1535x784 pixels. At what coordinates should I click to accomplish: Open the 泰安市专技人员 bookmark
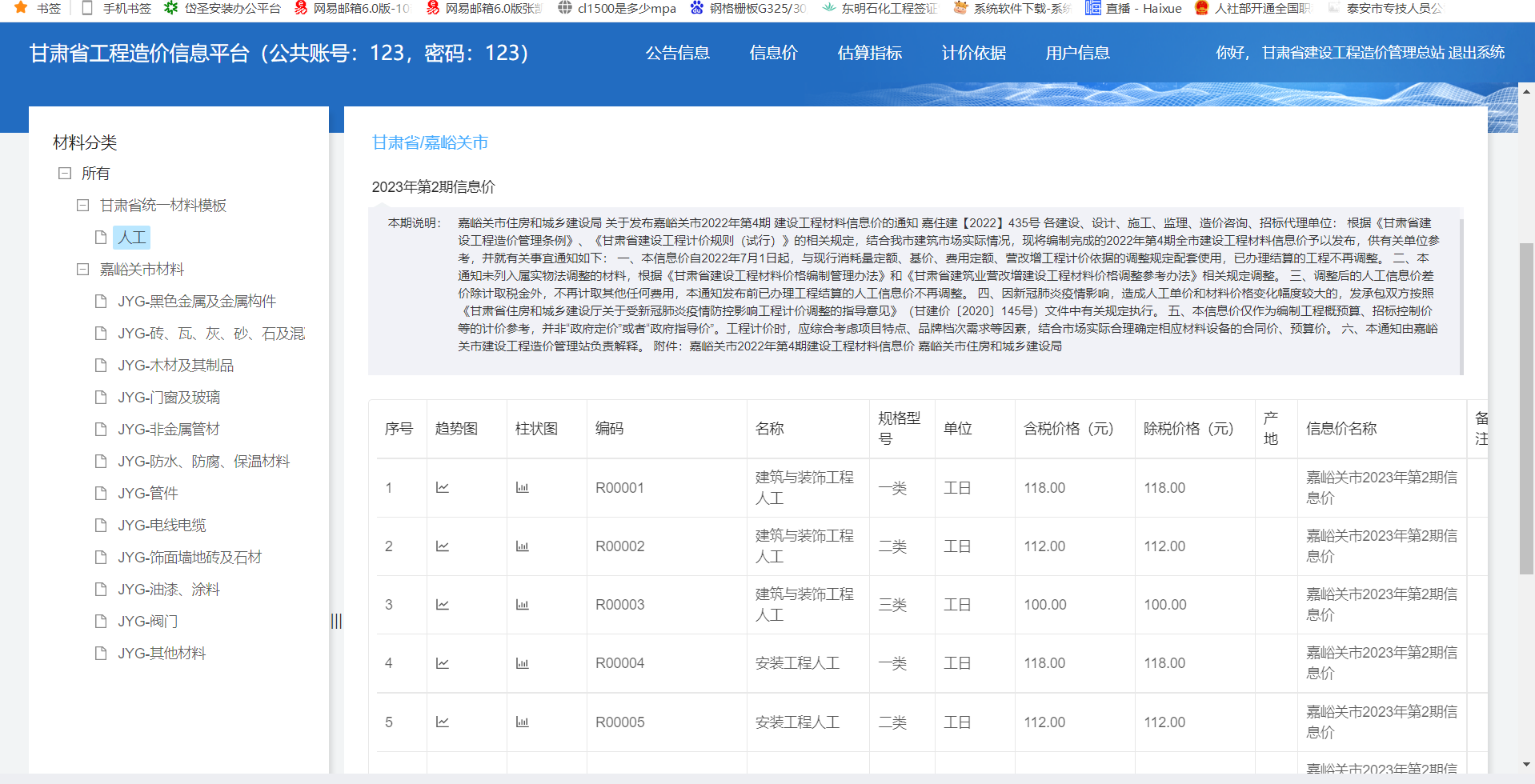[1385, 8]
